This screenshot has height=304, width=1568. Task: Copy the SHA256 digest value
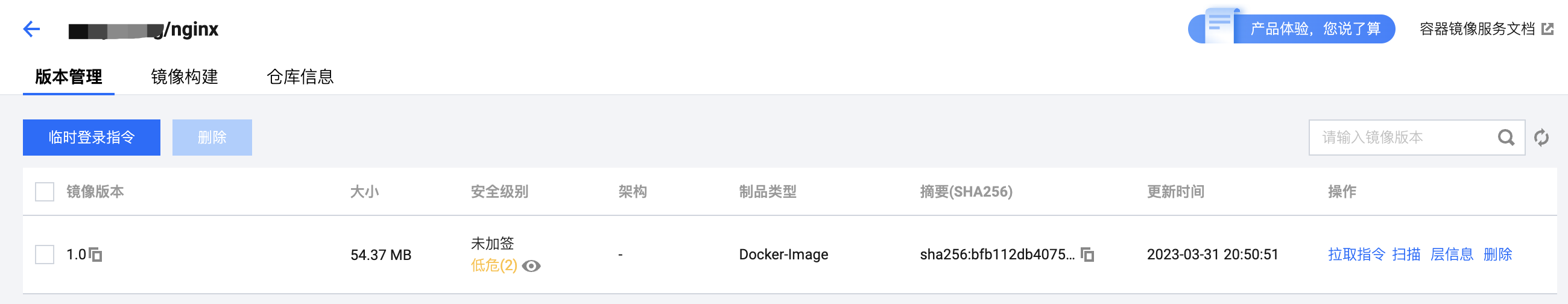tap(1087, 255)
